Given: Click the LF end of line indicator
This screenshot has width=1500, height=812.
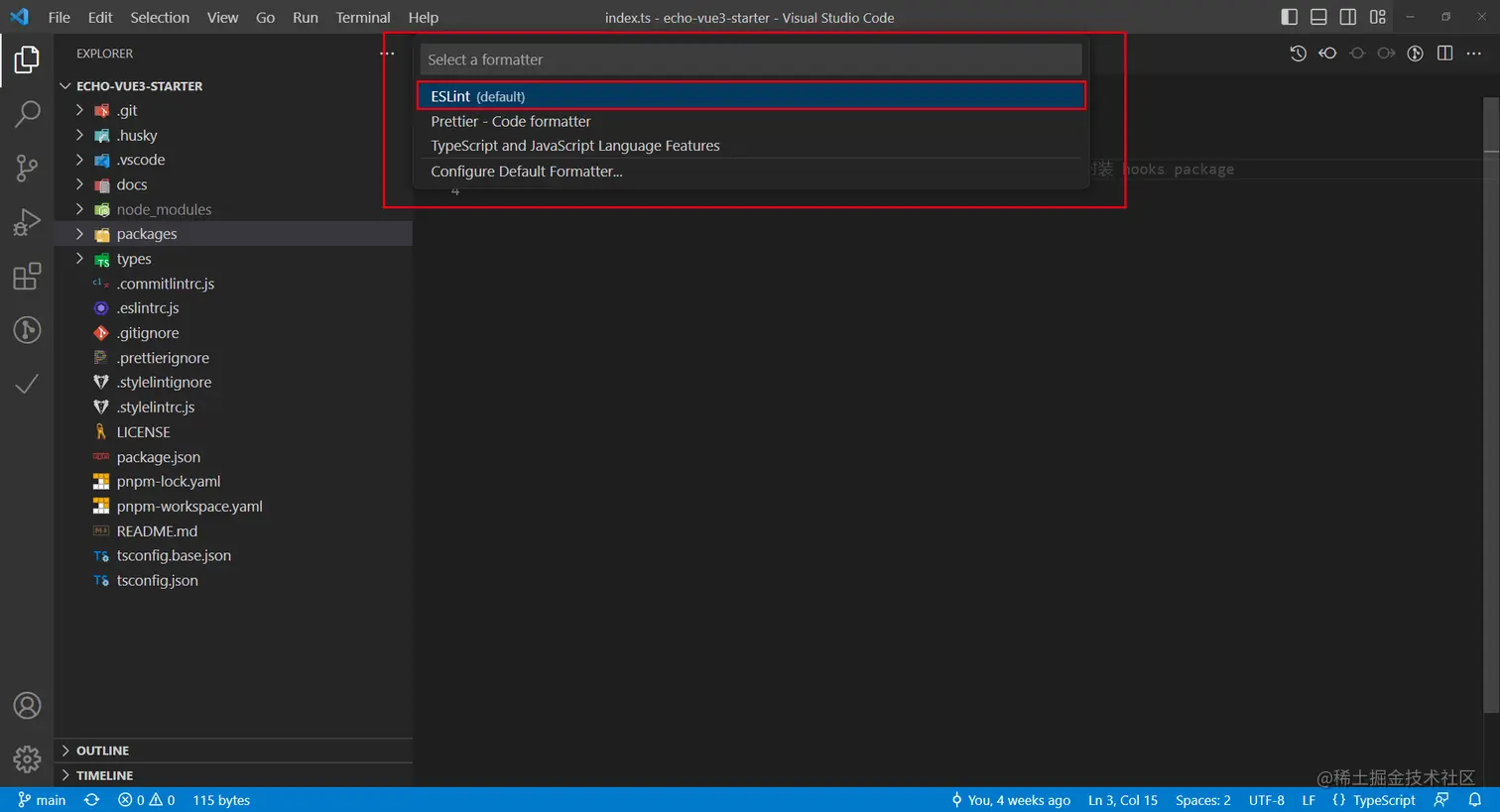Looking at the screenshot, I should point(1309,800).
